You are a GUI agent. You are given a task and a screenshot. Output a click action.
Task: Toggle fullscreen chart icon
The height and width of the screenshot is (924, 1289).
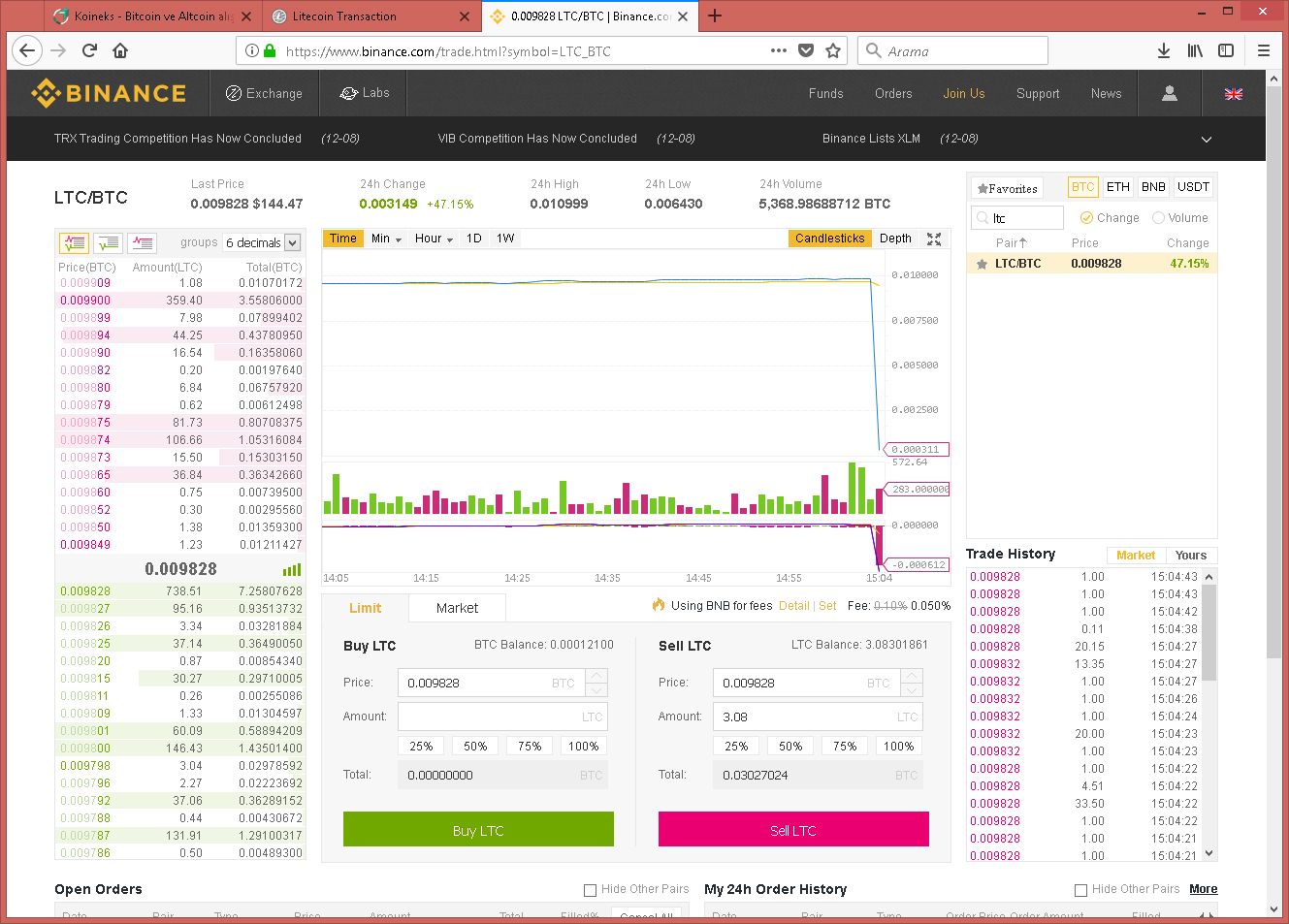tap(934, 239)
